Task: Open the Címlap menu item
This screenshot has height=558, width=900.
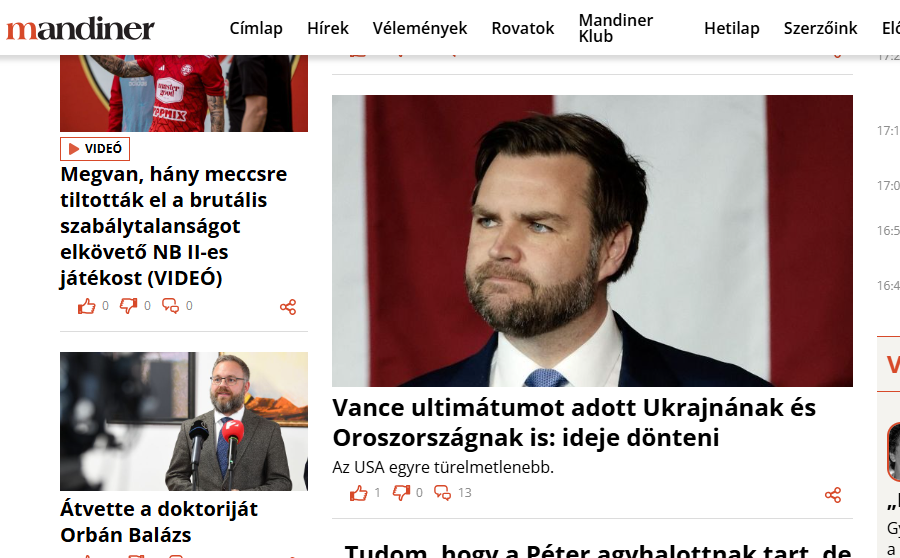Action: pyautogui.click(x=256, y=28)
